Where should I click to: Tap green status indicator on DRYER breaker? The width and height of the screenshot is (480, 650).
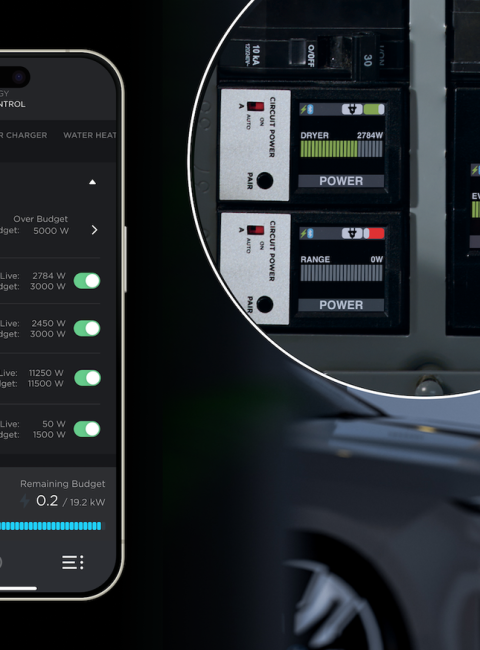pyautogui.click(x=374, y=109)
